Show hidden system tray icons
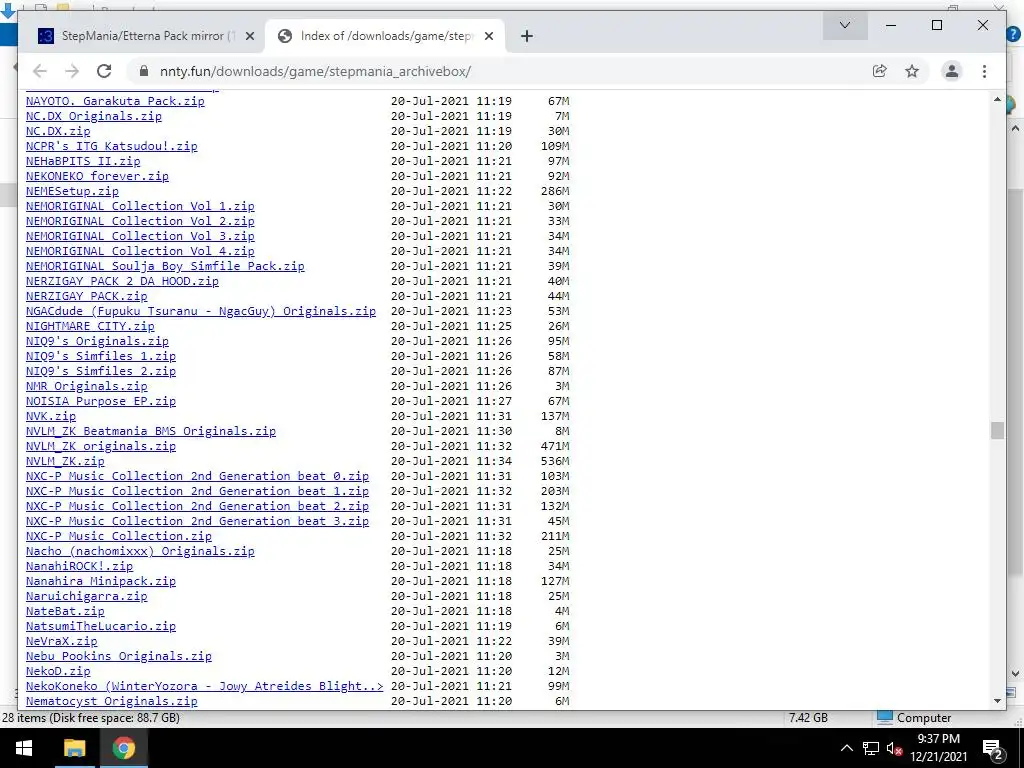Image resolution: width=1024 pixels, height=768 pixels. [846, 748]
